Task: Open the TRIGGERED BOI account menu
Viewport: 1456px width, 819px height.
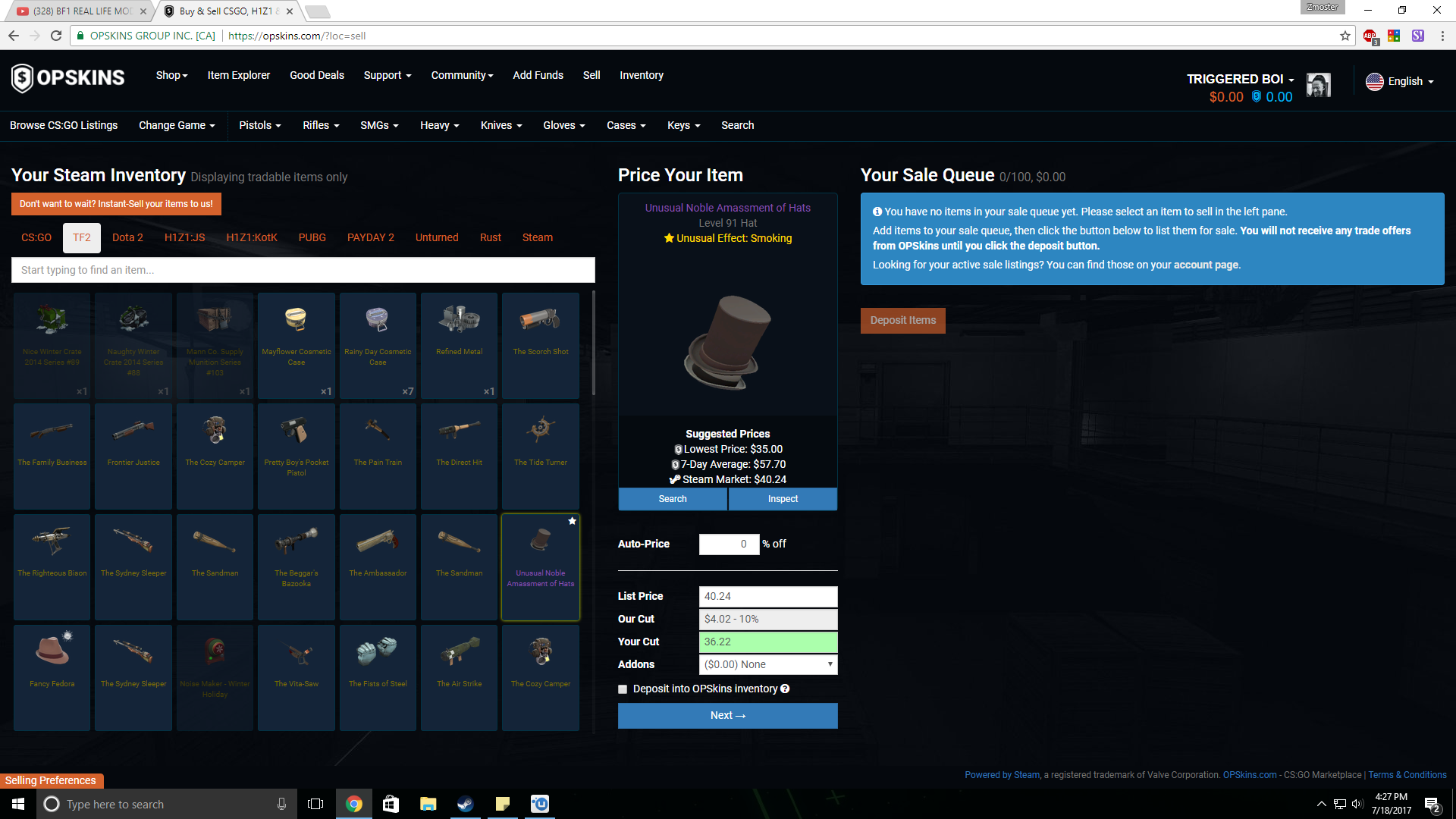Action: coord(1241,79)
